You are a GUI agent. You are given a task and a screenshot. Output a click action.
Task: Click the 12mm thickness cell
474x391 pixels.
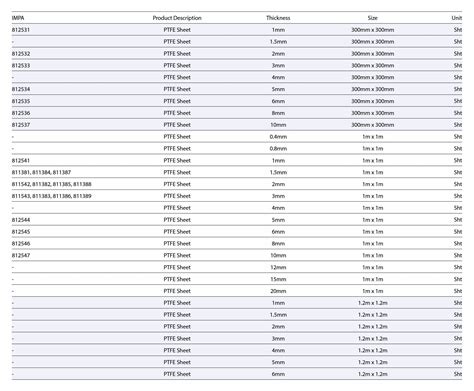(x=278, y=267)
